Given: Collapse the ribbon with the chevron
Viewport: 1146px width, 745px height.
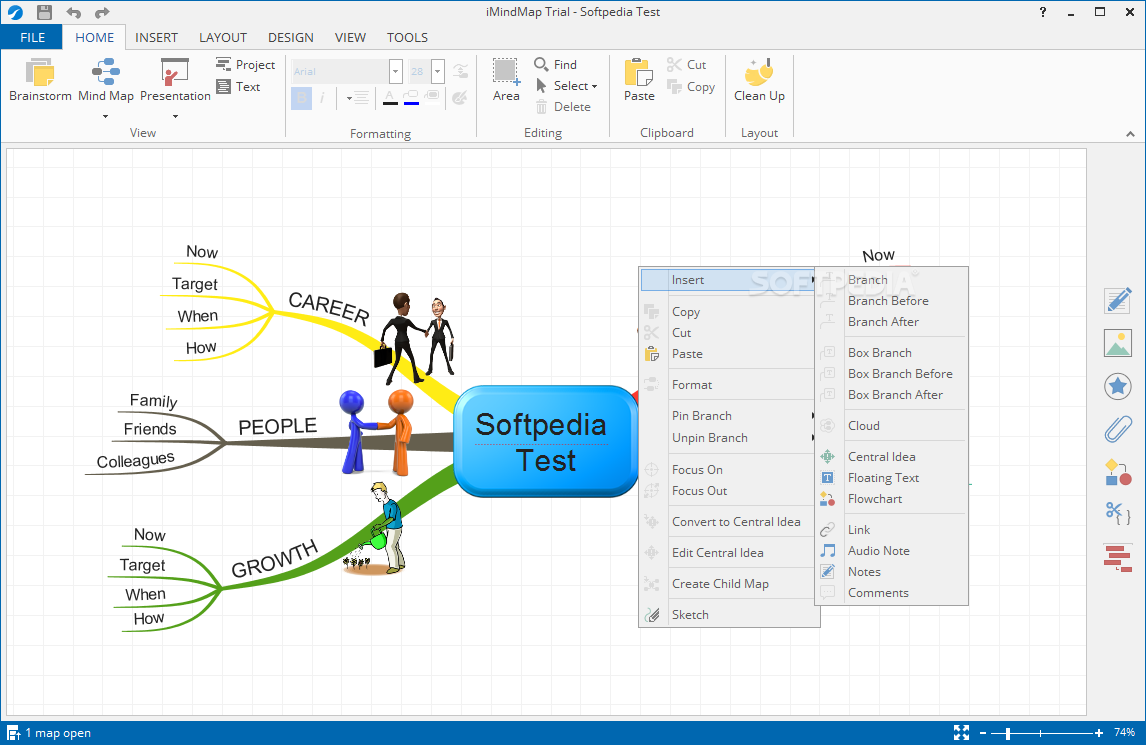Looking at the screenshot, I should (x=1130, y=134).
